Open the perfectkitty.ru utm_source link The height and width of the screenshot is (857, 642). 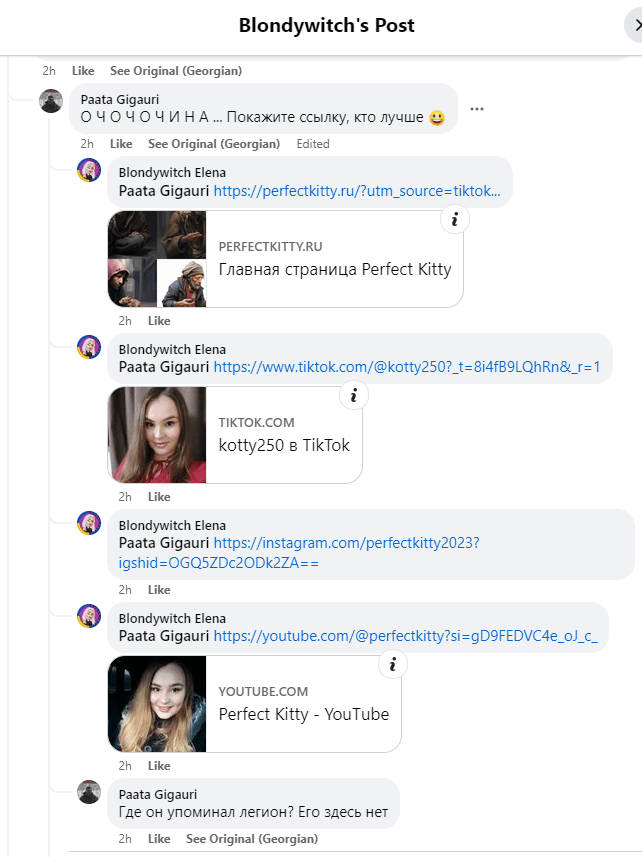tap(357, 191)
